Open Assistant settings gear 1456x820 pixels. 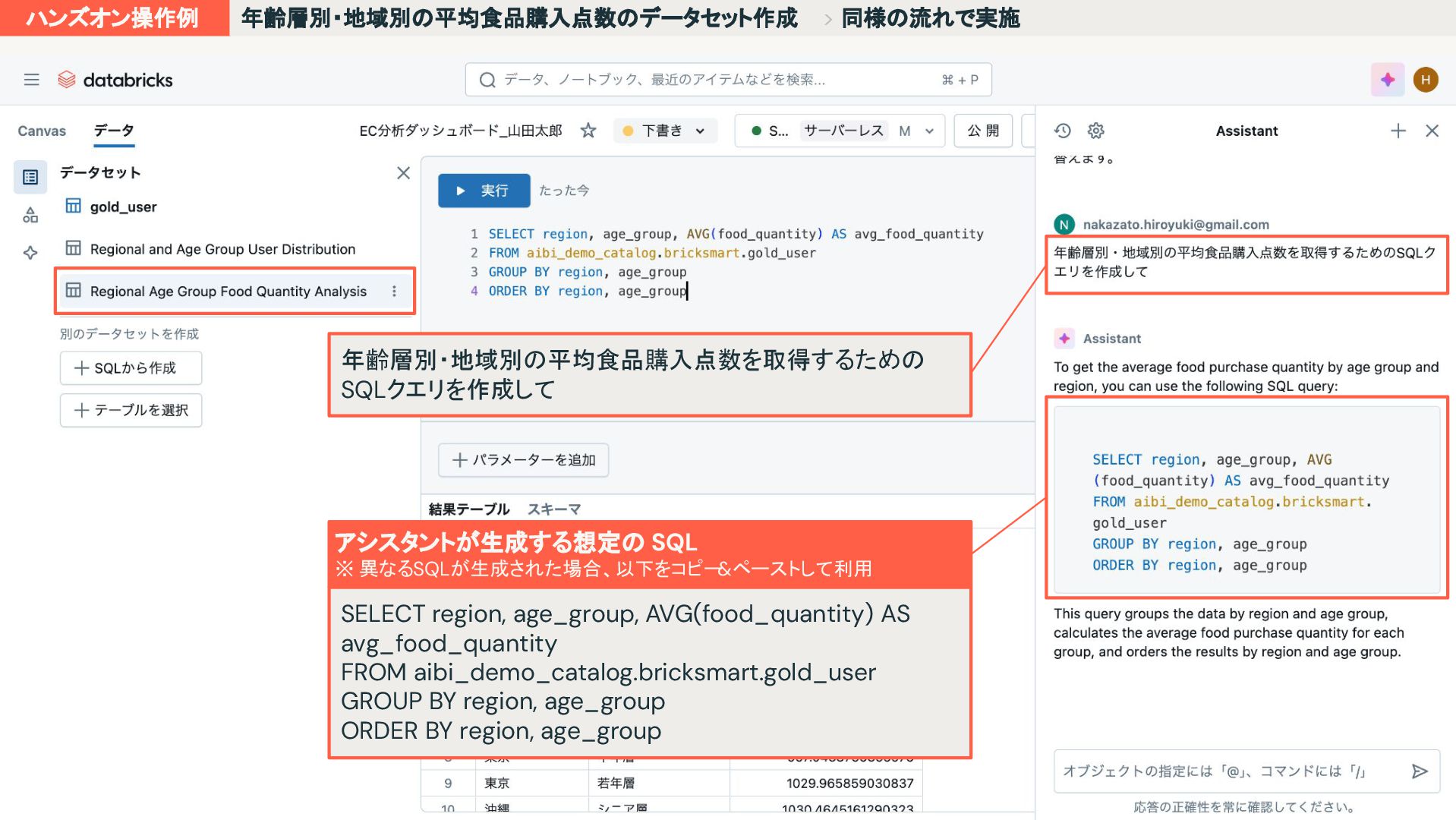[x=1095, y=131]
